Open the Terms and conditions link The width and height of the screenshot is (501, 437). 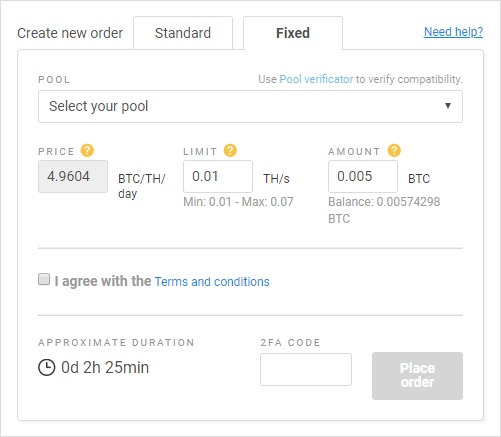[212, 282]
